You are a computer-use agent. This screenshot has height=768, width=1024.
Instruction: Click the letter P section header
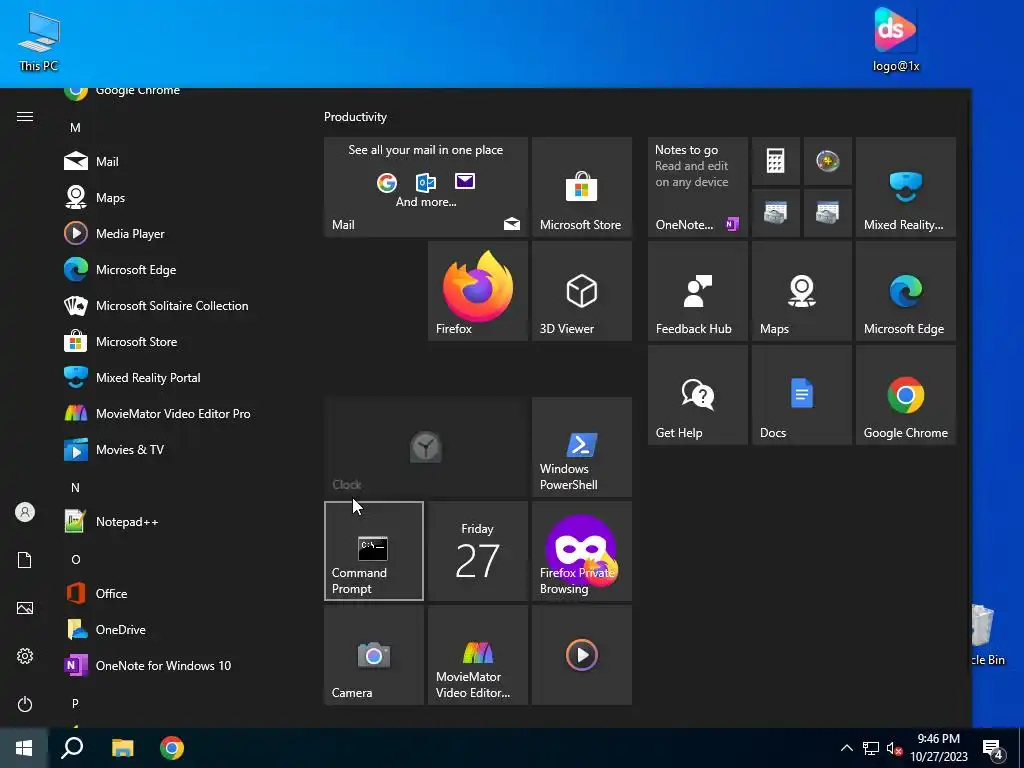[75, 703]
